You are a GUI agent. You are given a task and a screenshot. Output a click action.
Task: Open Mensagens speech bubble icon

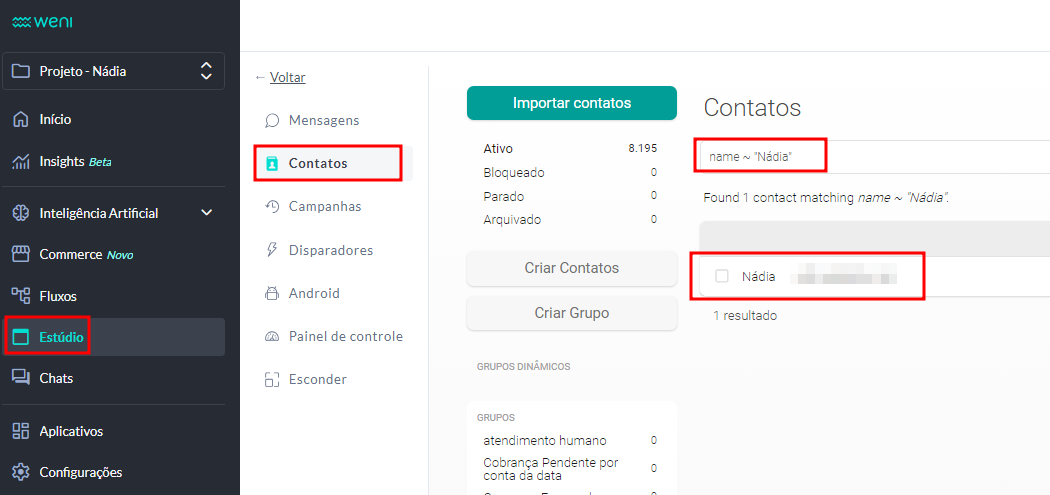272,120
